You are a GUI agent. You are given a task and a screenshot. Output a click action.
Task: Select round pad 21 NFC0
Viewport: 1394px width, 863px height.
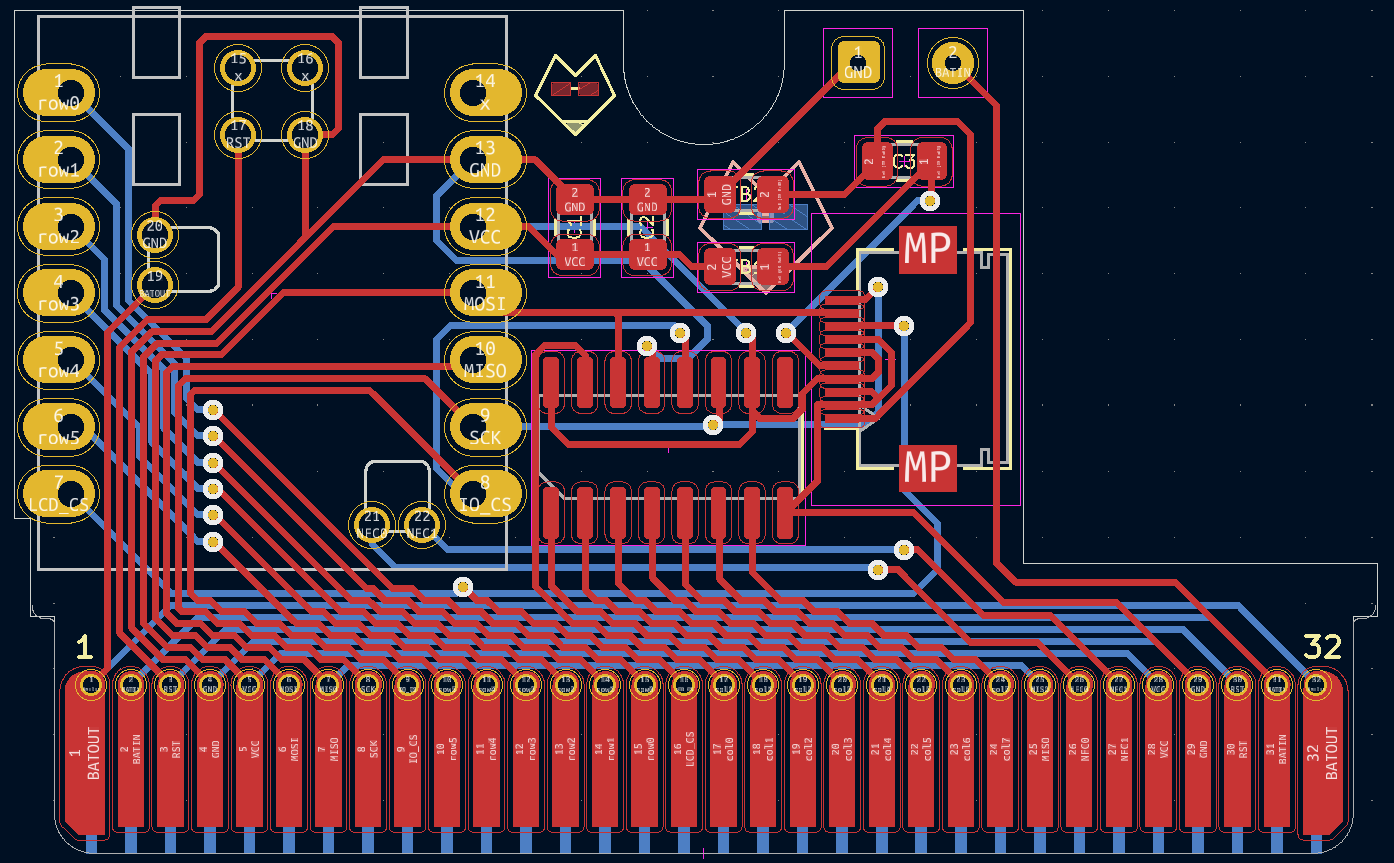[372, 525]
